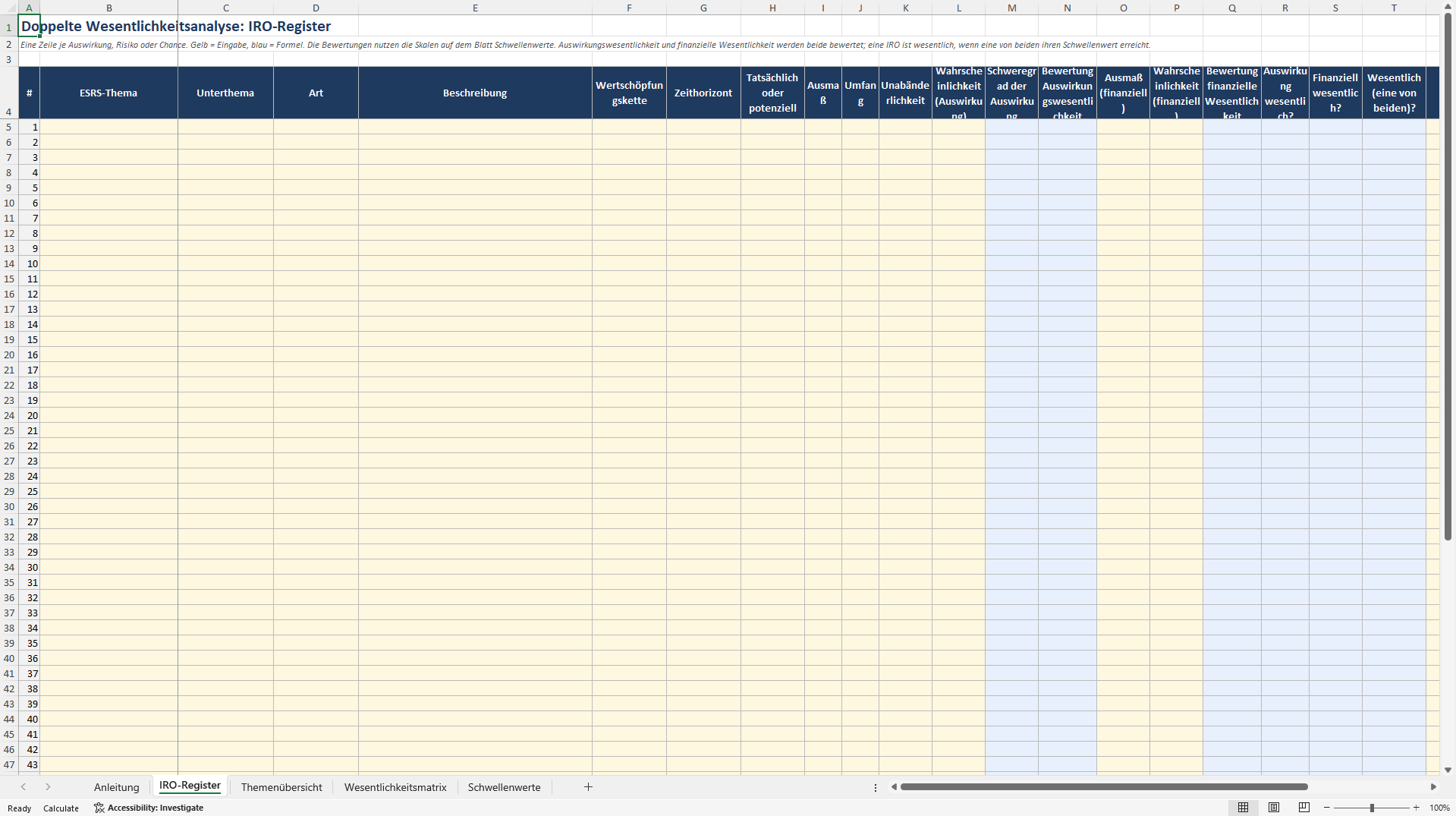Viewport: 1456px width, 816px height.
Task: Click the Unterthema header cell
Action: [225, 93]
